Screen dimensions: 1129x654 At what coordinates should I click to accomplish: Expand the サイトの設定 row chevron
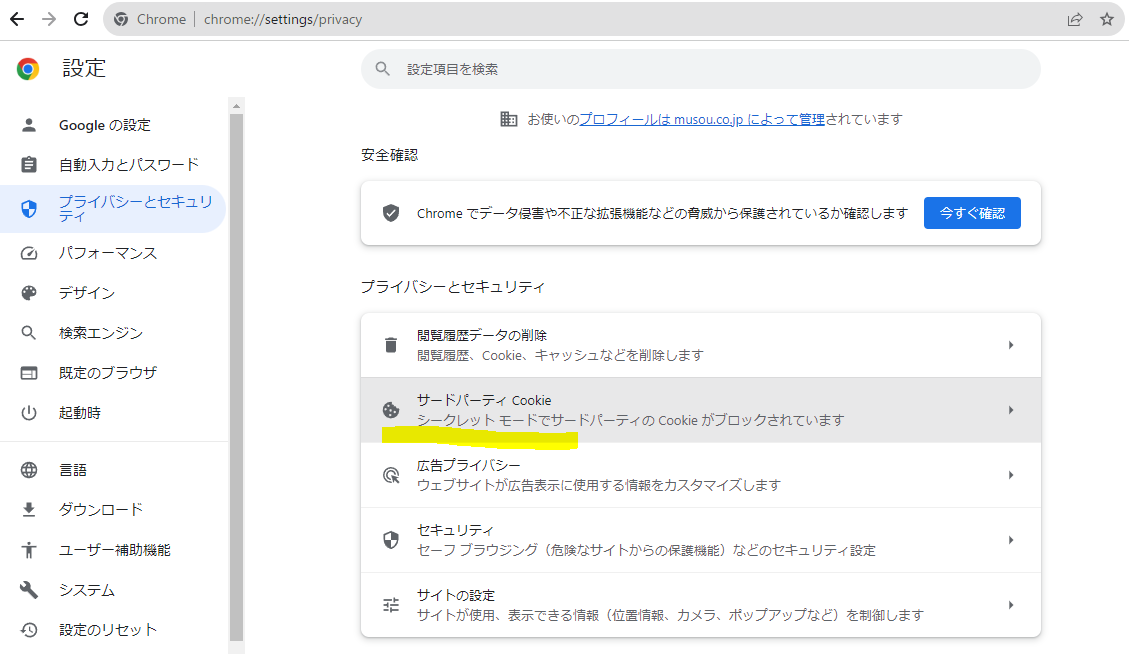click(x=1010, y=603)
